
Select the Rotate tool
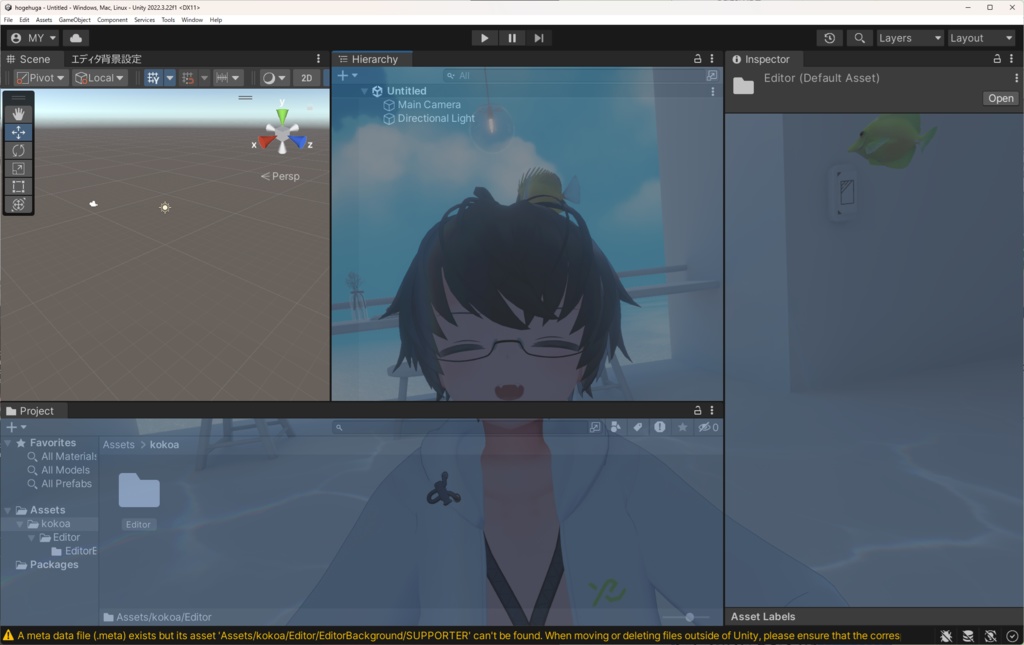(18, 151)
